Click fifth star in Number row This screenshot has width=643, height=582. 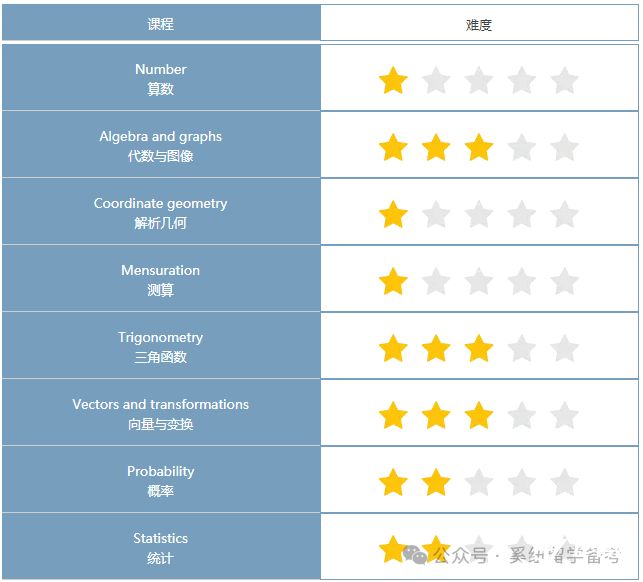[x=565, y=80]
